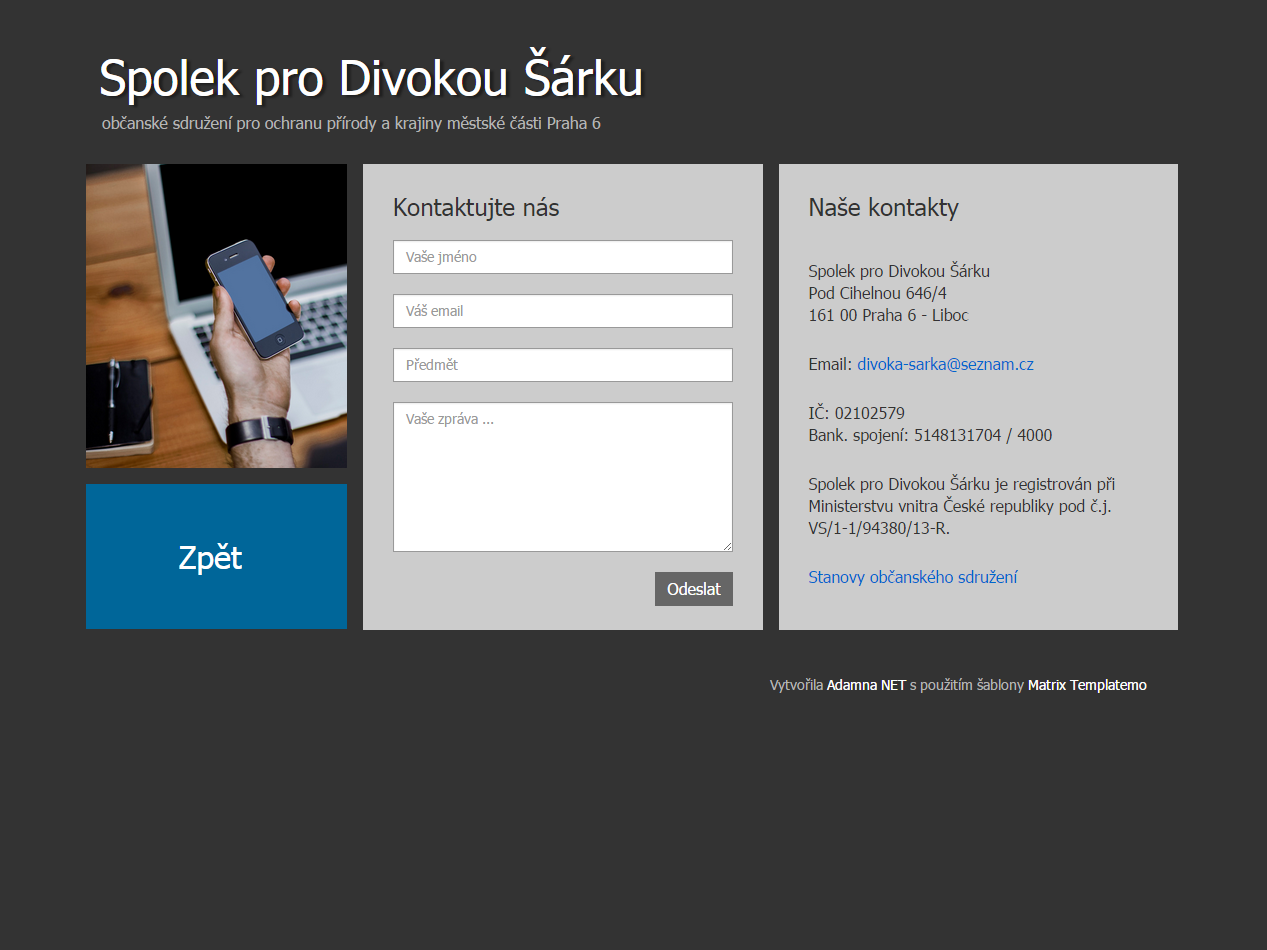Click the Bank. spojení account number line

click(930, 435)
